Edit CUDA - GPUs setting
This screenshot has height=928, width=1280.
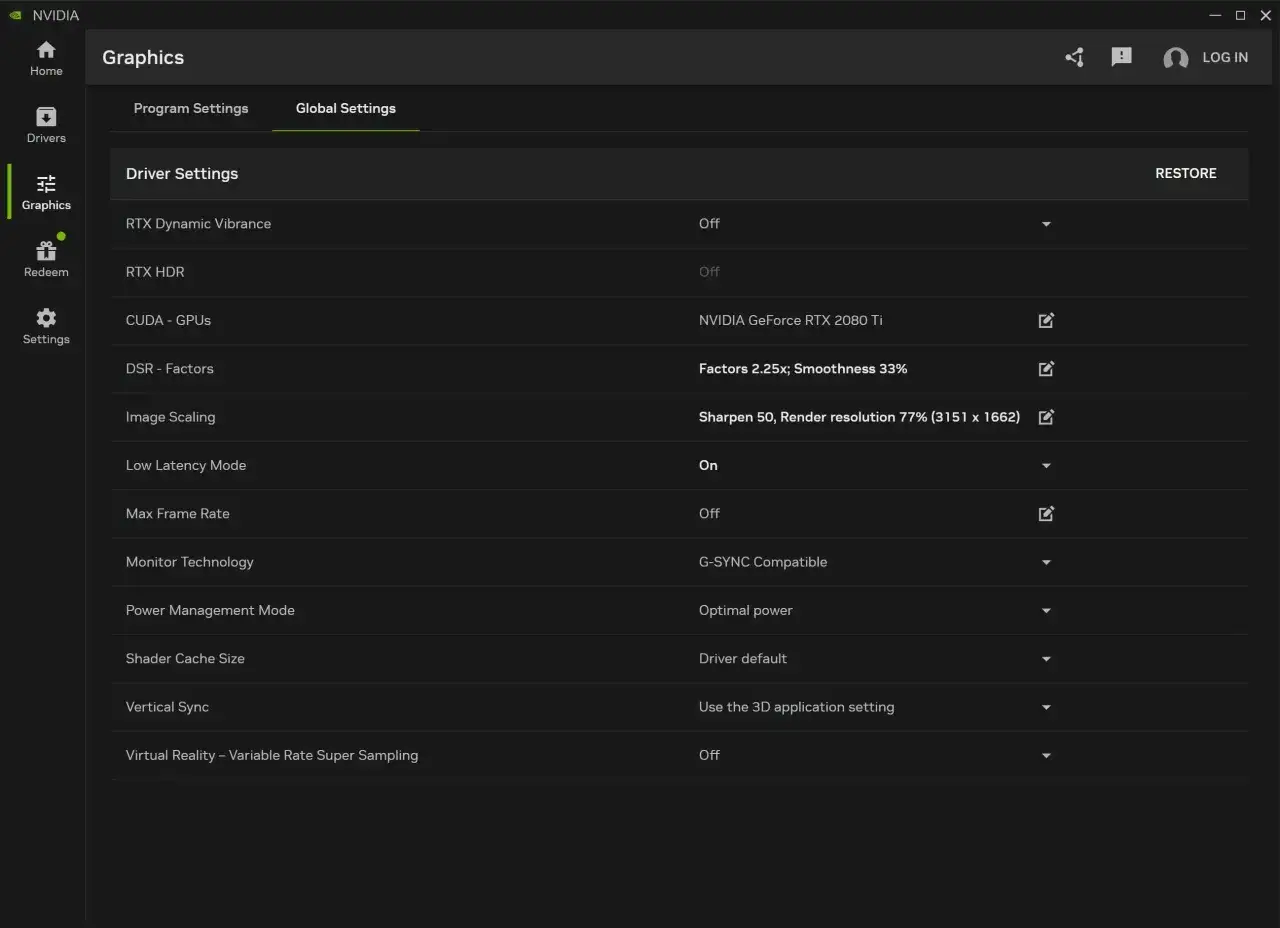pos(1046,321)
